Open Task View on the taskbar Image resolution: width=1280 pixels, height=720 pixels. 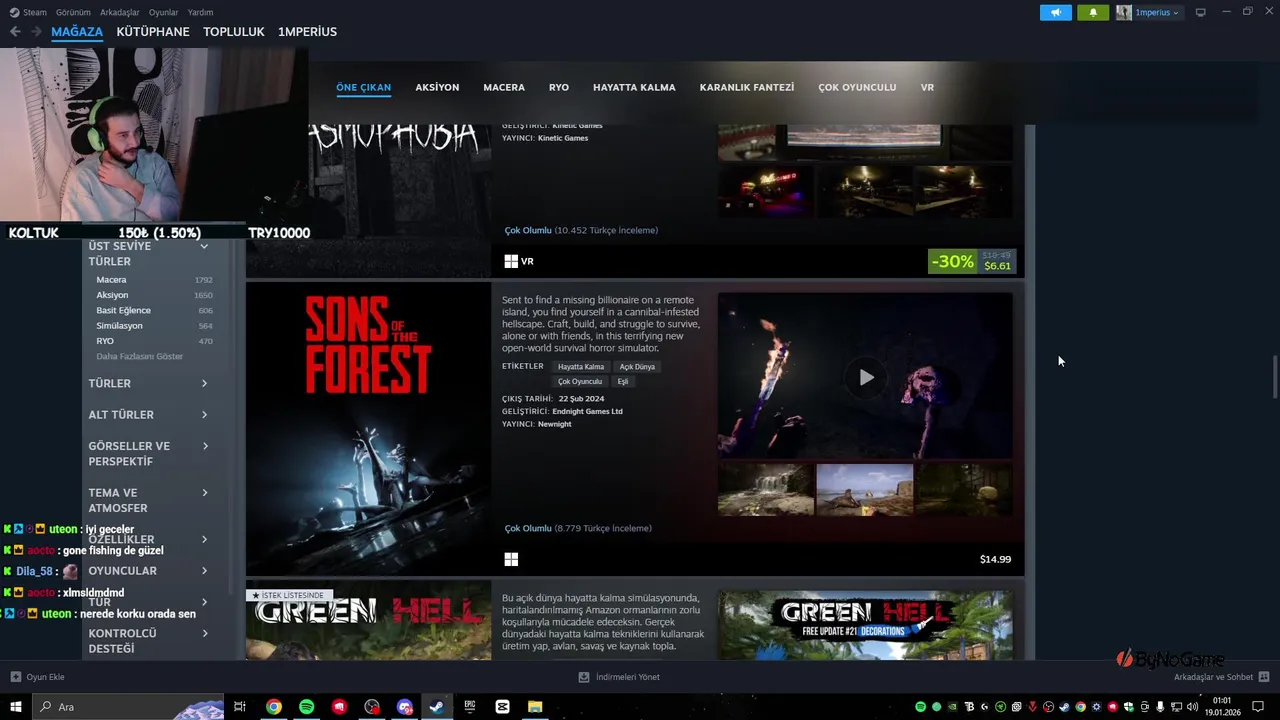tap(240, 707)
